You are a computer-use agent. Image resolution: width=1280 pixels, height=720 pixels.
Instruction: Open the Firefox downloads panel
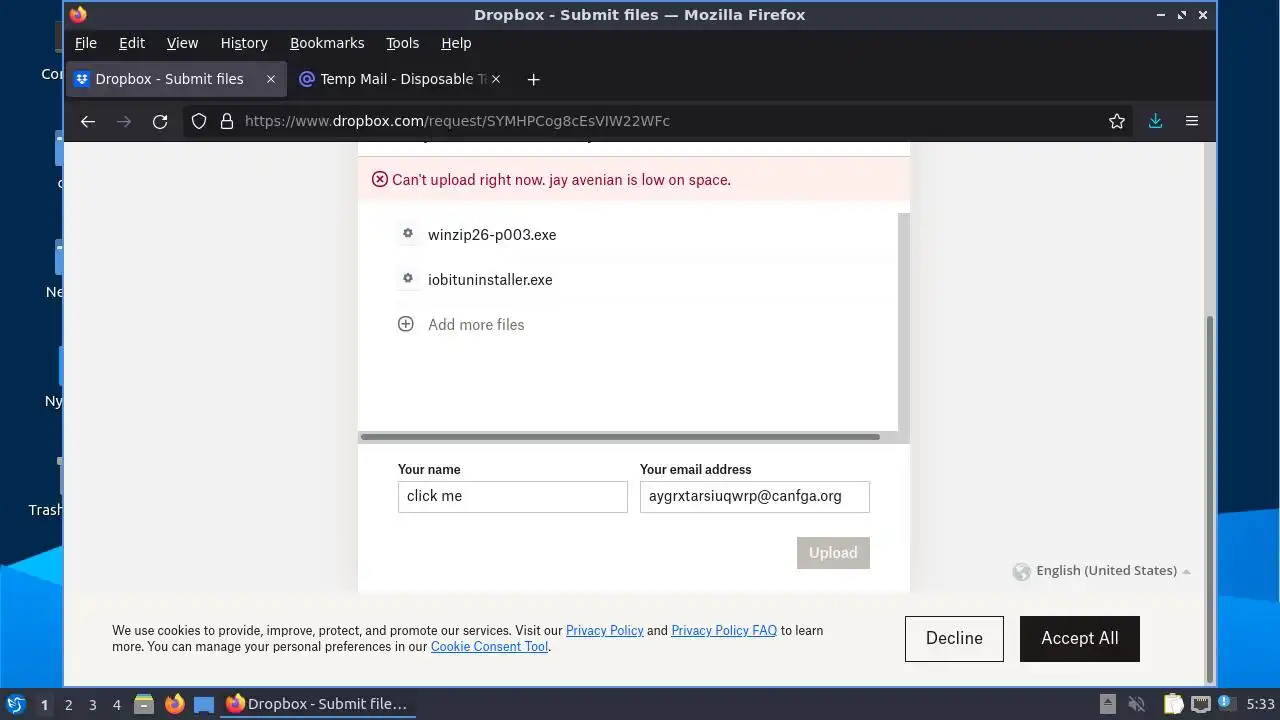[x=1155, y=121]
